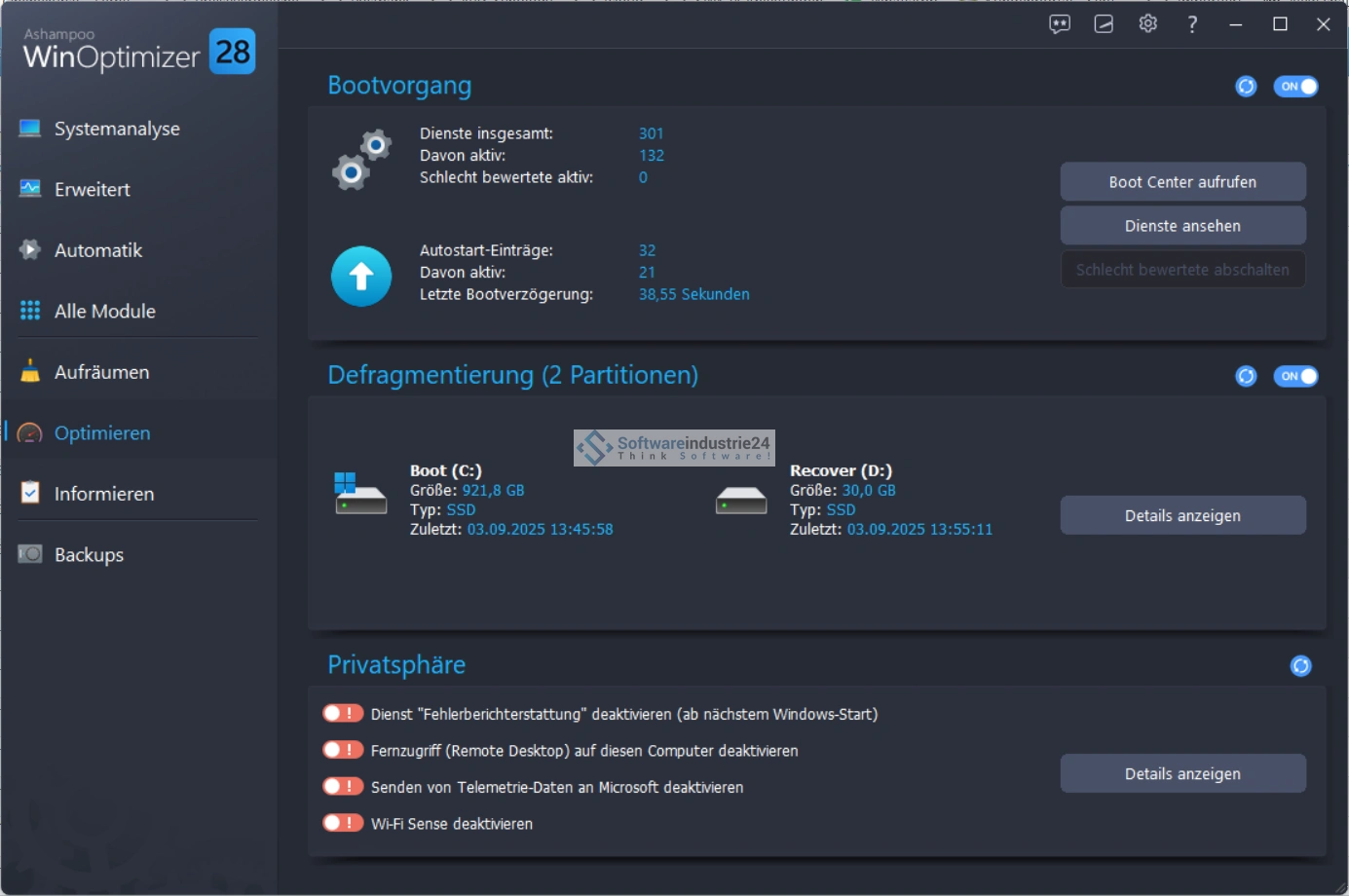Click Details anzeigen in Privatsphäre section
The height and width of the screenshot is (896, 1349).
(x=1182, y=774)
